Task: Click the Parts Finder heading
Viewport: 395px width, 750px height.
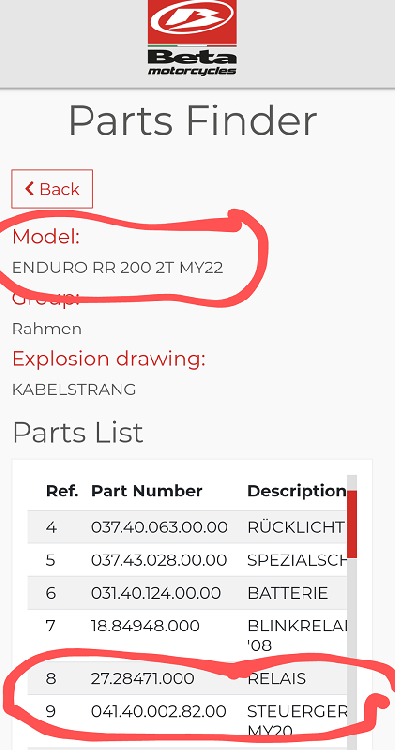Action: [193, 121]
